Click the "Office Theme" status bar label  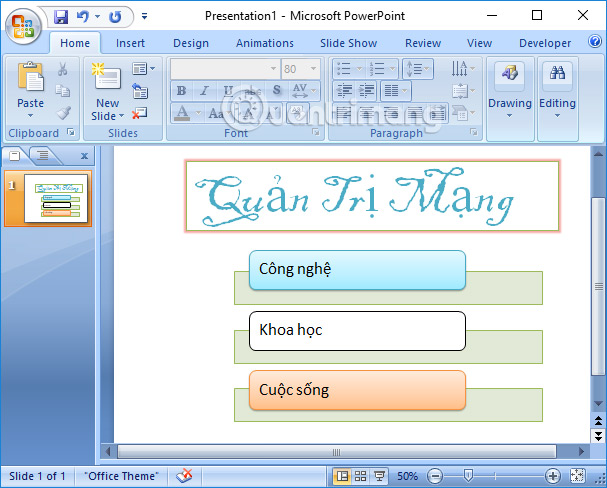tap(121, 476)
